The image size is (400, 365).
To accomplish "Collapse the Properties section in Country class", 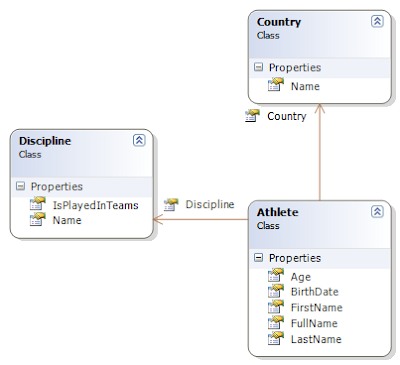I will pyautogui.click(x=258, y=67).
